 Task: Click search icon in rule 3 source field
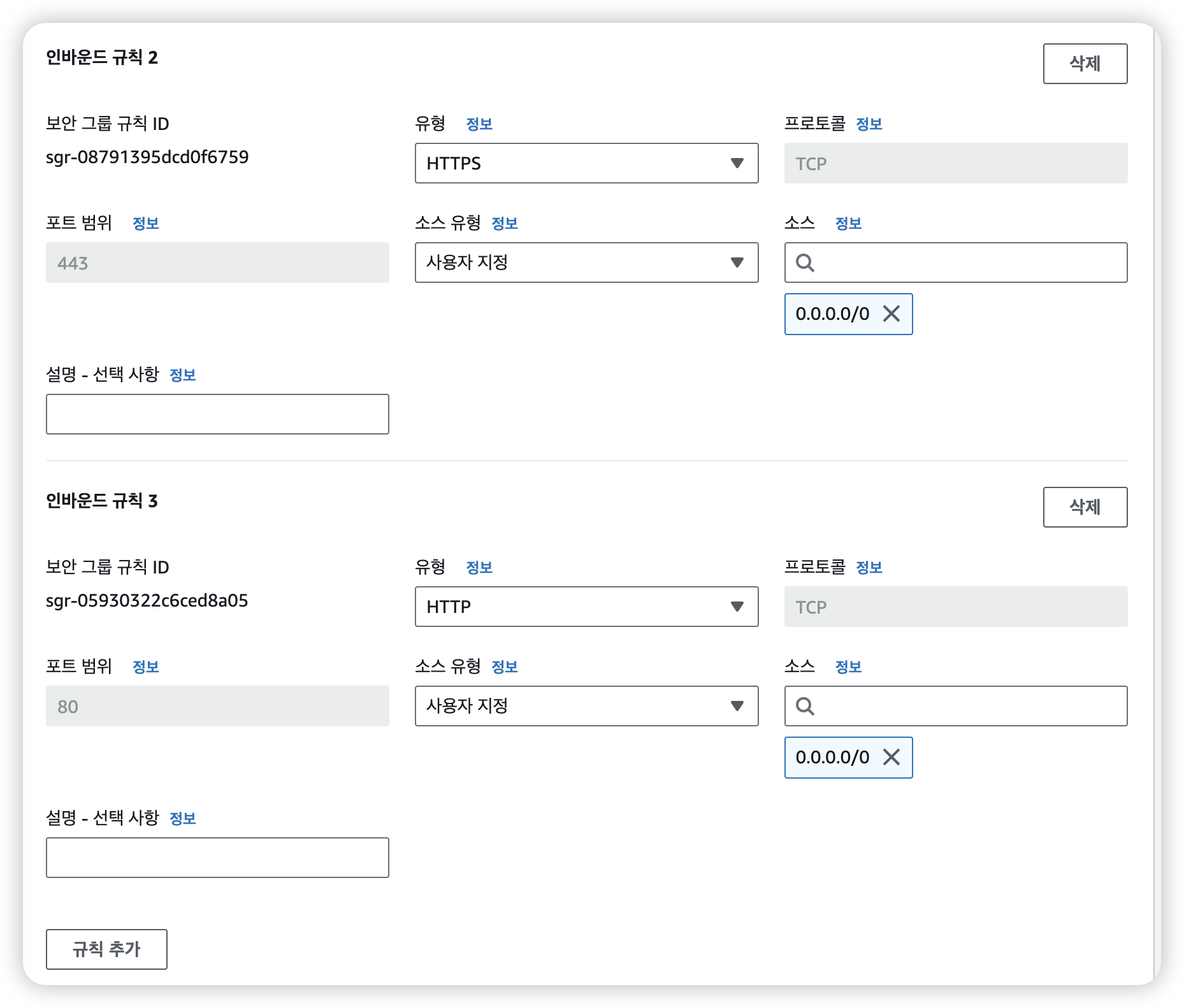pos(805,706)
